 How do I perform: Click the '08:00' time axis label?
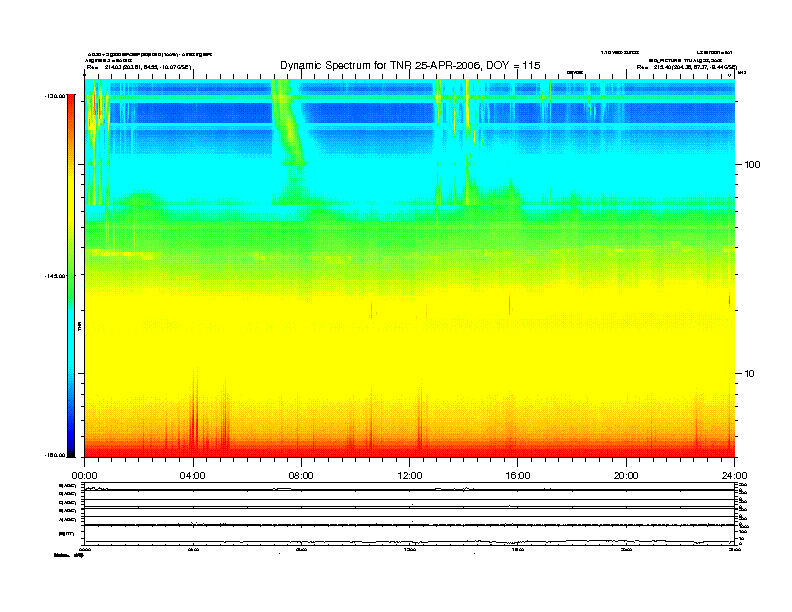coord(301,476)
